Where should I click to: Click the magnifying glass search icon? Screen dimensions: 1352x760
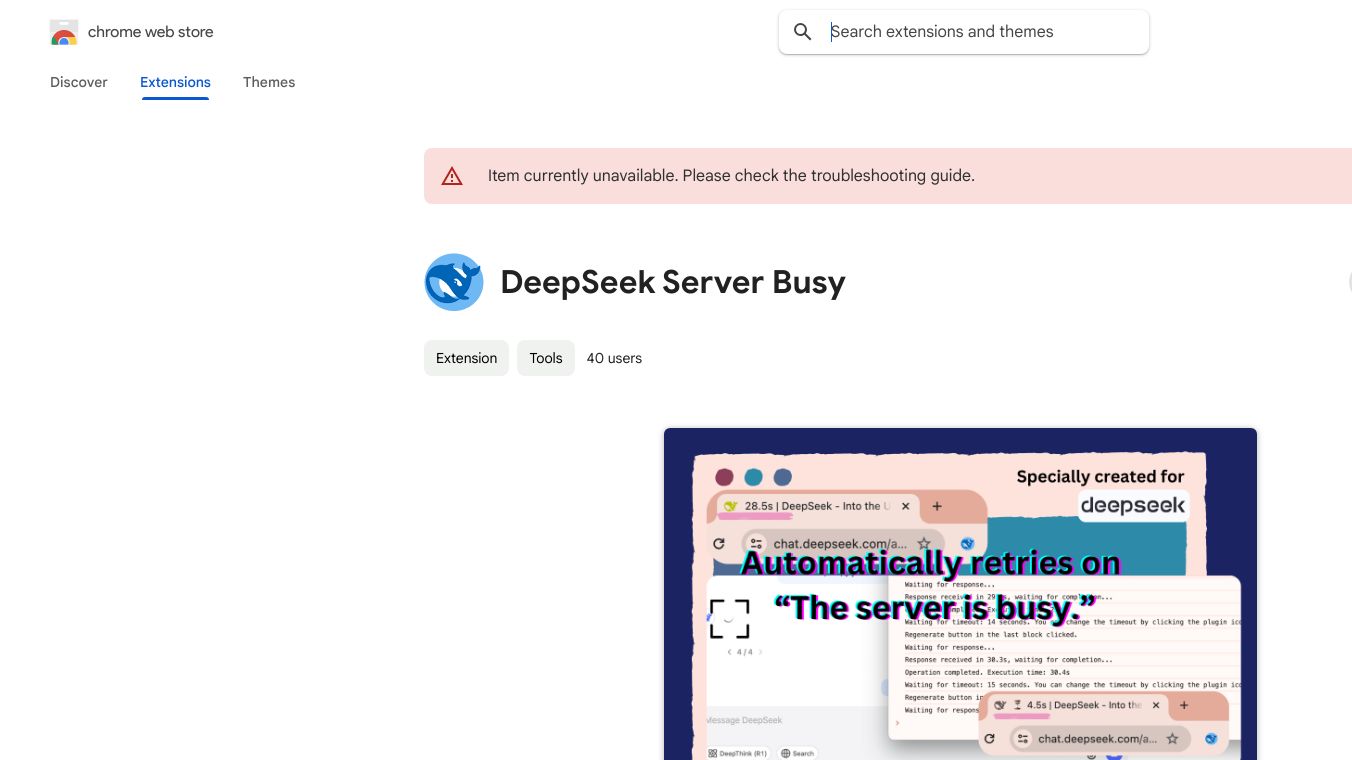(802, 32)
